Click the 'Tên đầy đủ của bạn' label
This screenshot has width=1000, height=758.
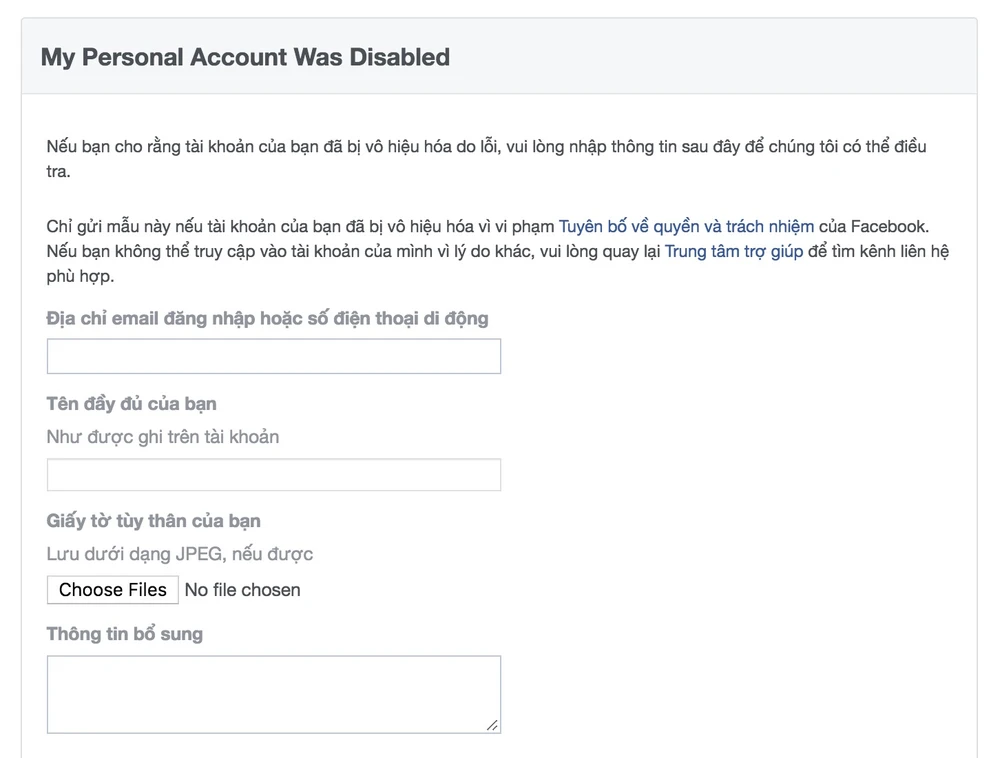coord(131,404)
